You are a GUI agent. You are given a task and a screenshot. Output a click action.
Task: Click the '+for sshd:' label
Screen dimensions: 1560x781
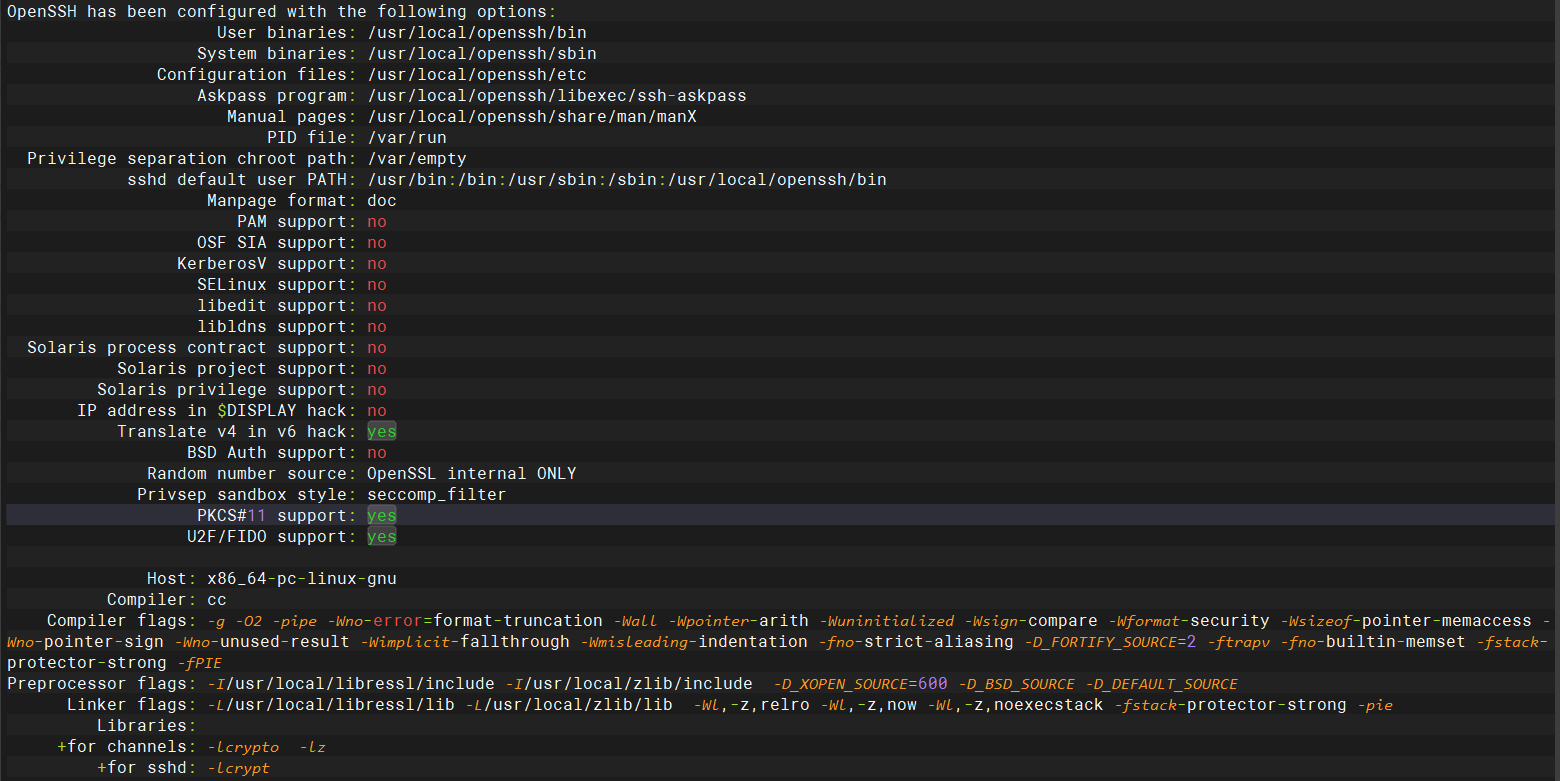click(147, 768)
